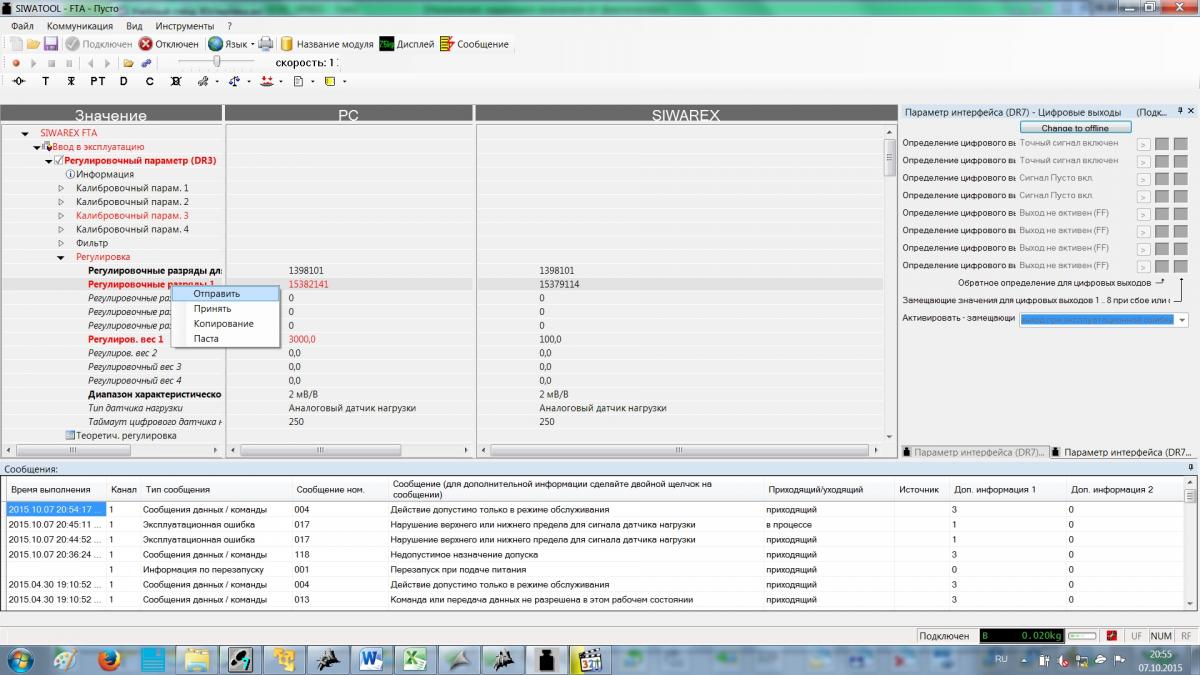Click the small folder icon beside recording controls
This screenshot has height=675, width=1200.
point(128,63)
